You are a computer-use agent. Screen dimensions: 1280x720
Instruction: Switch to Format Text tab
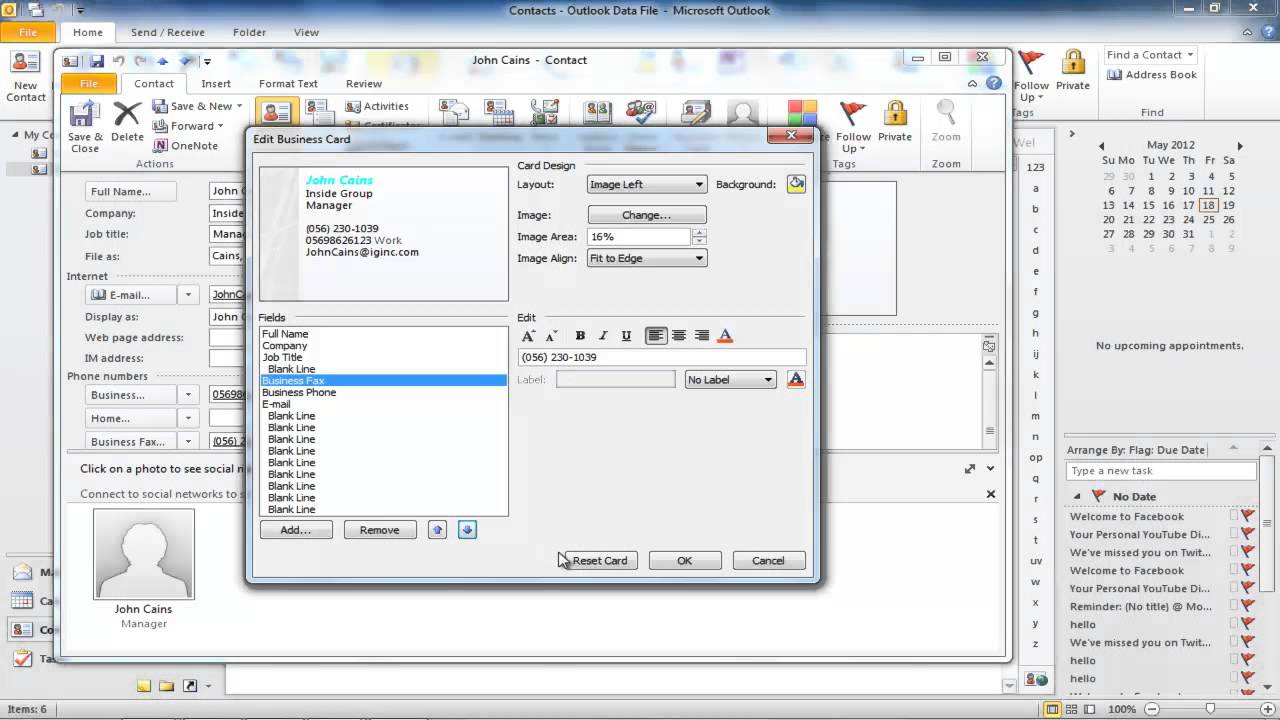[x=288, y=84]
